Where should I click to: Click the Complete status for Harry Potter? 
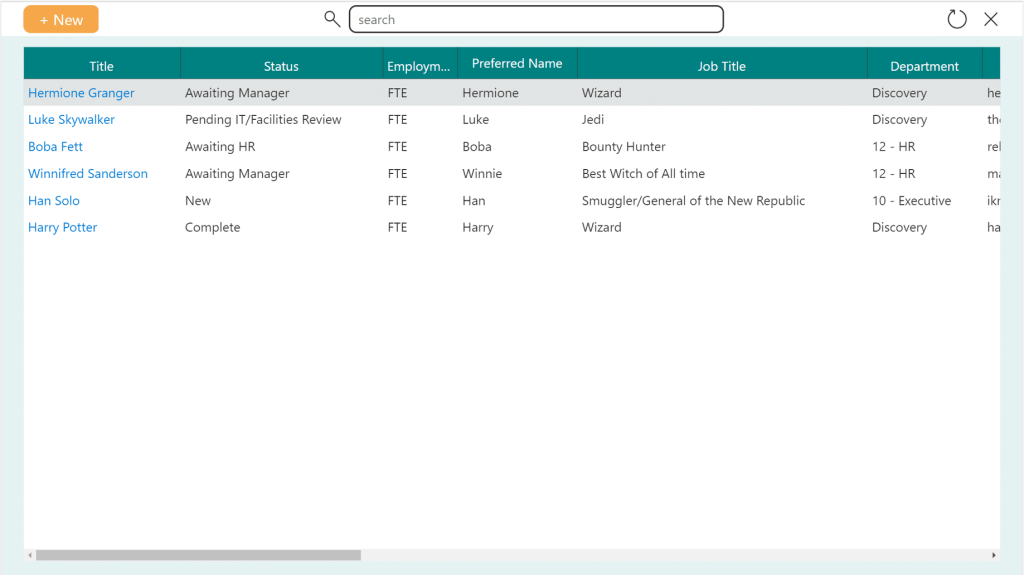point(212,227)
